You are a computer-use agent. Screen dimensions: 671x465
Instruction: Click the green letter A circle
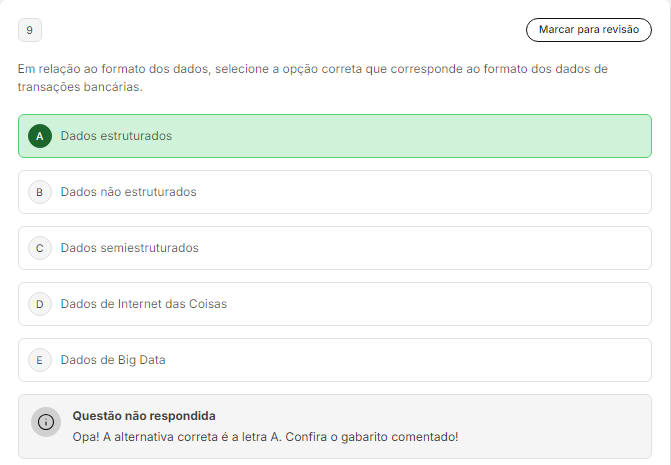(40, 136)
